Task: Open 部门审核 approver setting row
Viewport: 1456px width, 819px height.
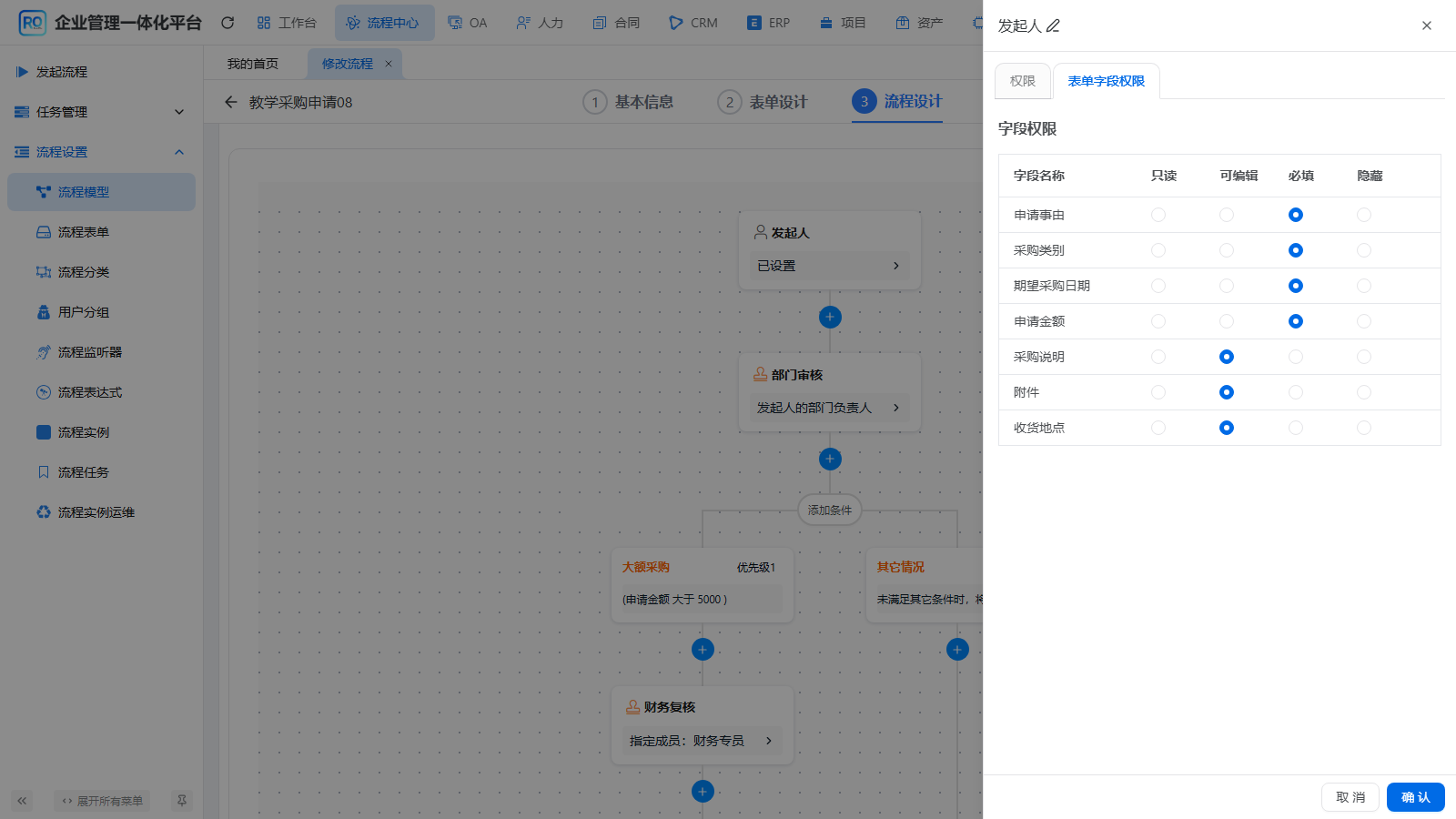Action: (830, 408)
